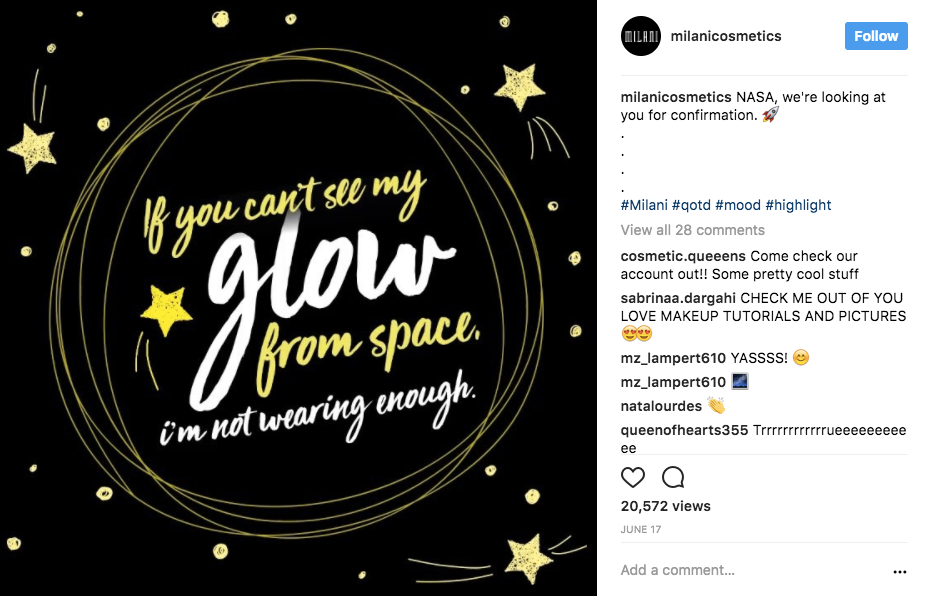Click mz_lampert610 on the YASSSS comment
The width and height of the screenshot is (930, 596).
pyautogui.click(x=673, y=357)
